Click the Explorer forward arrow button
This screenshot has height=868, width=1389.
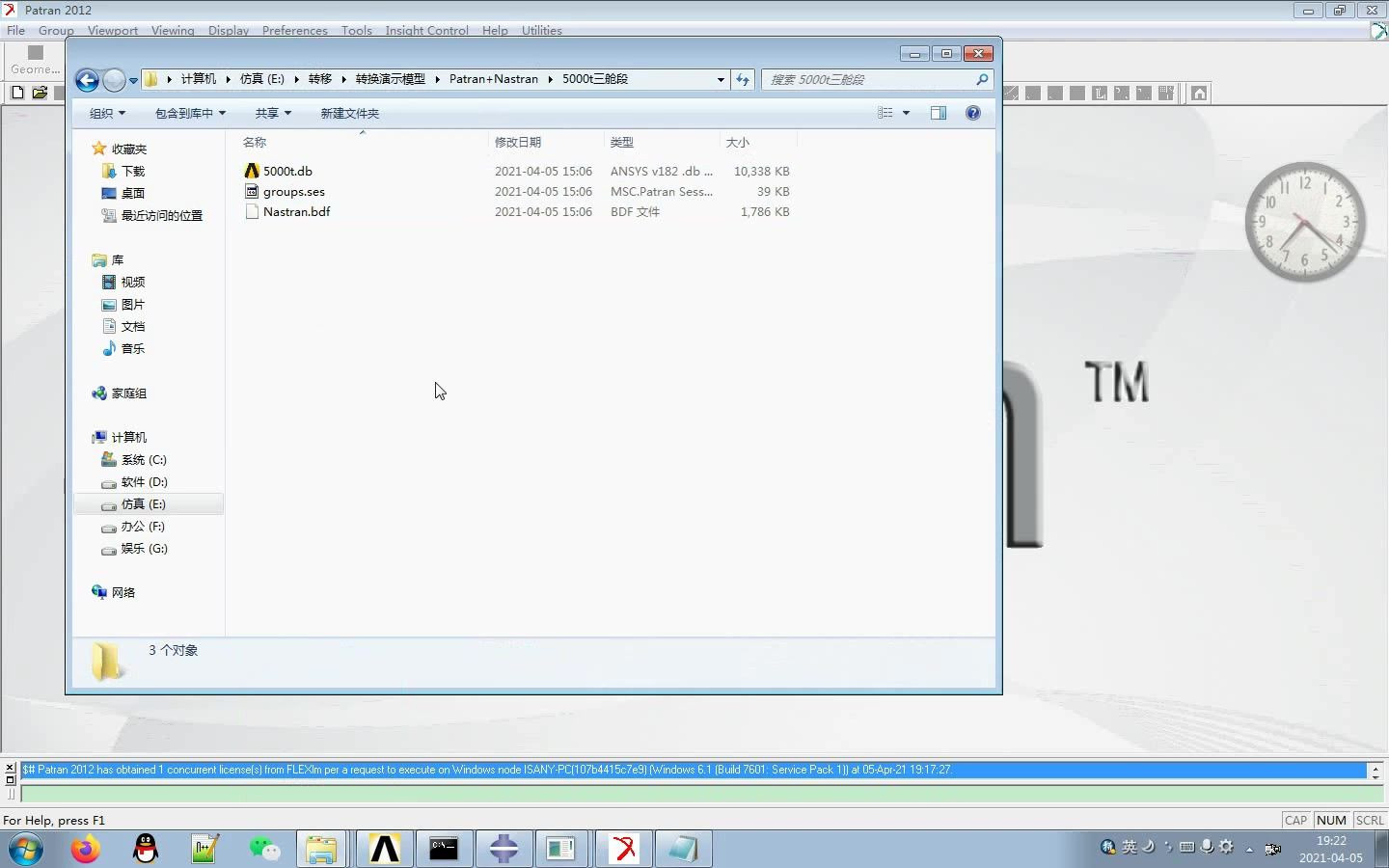114,80
